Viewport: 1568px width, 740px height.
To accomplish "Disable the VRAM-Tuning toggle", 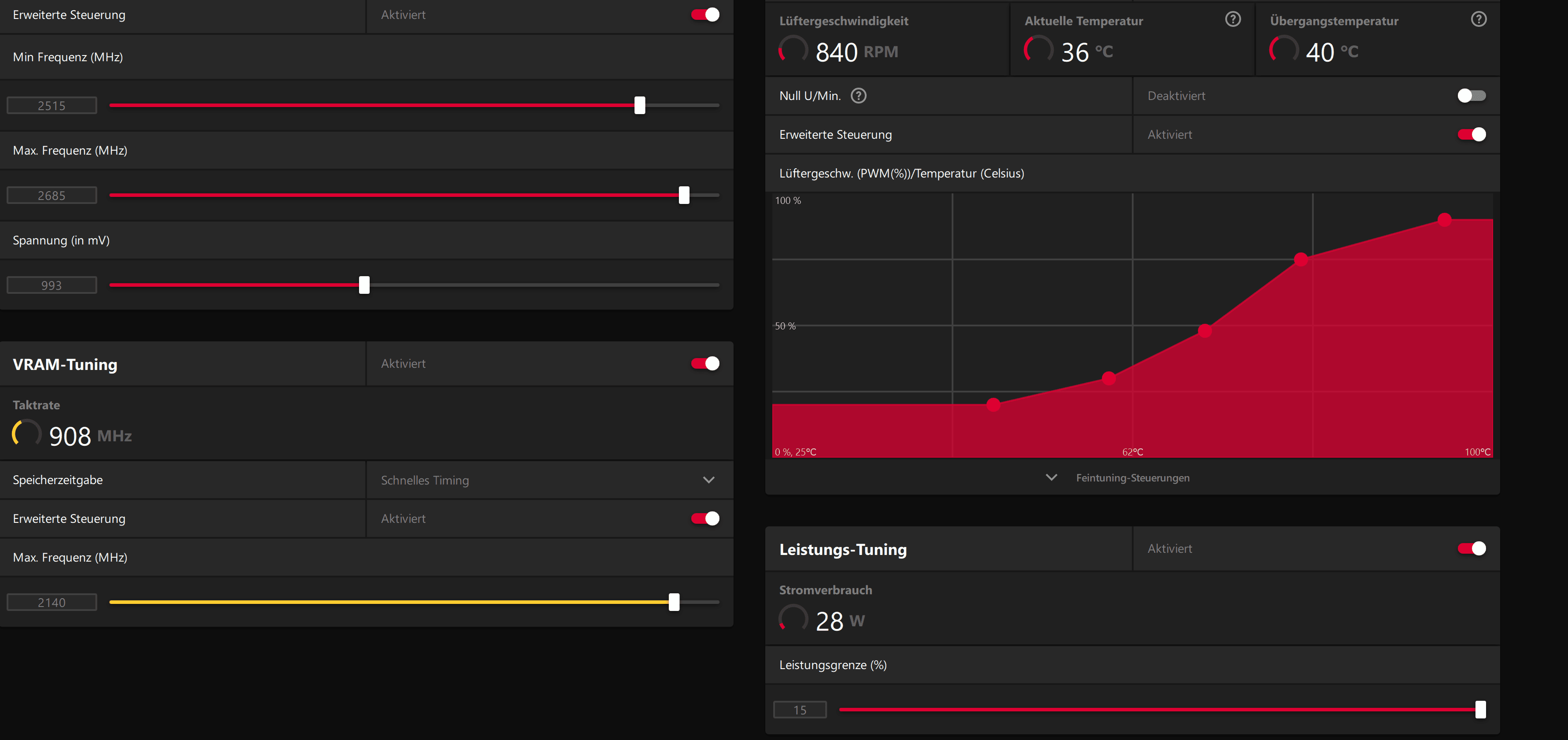I will pos(705,363).
